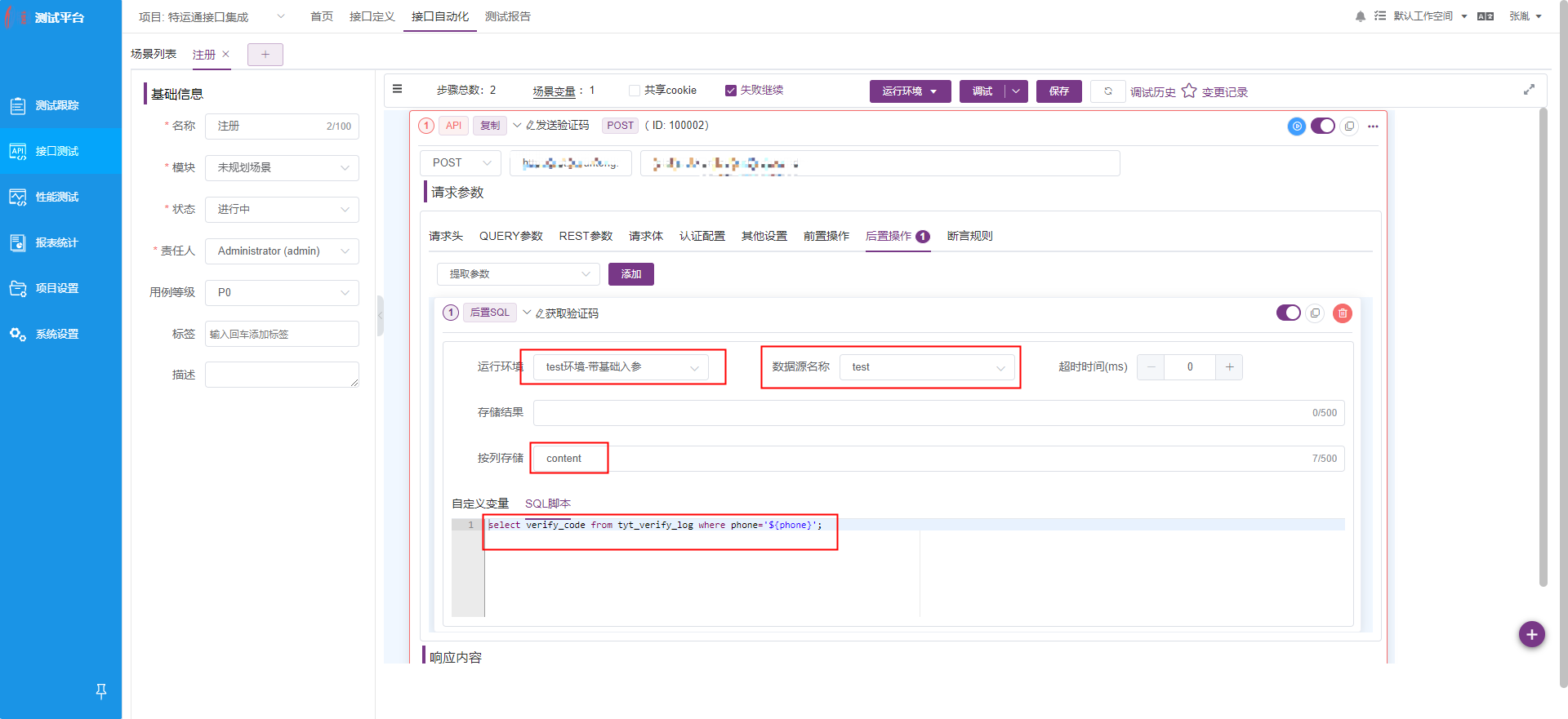The height and width of the screenshot is (719, 1568).
Task: Switch to 请求体 tab
Action: [x=646, y=236]
